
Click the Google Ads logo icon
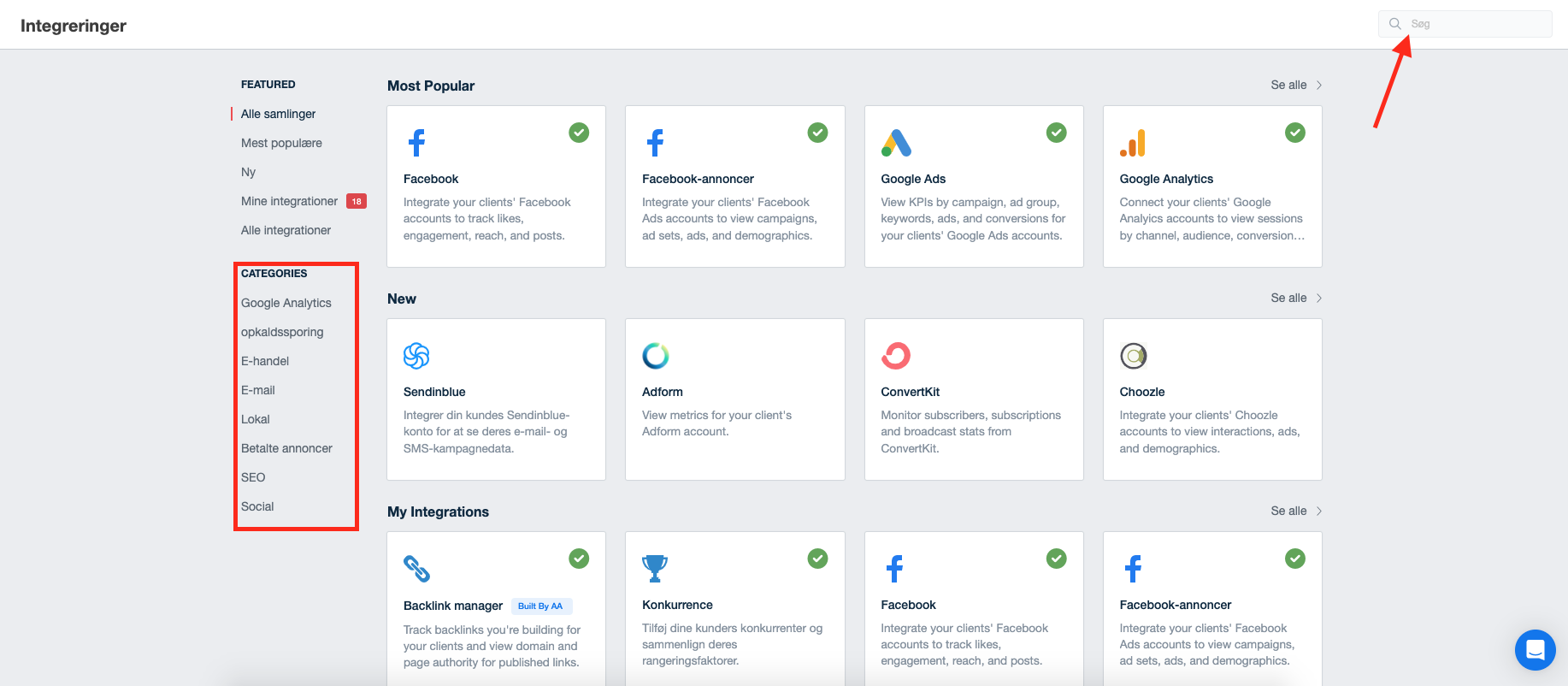pyautogui.click(x=896, y=143)
